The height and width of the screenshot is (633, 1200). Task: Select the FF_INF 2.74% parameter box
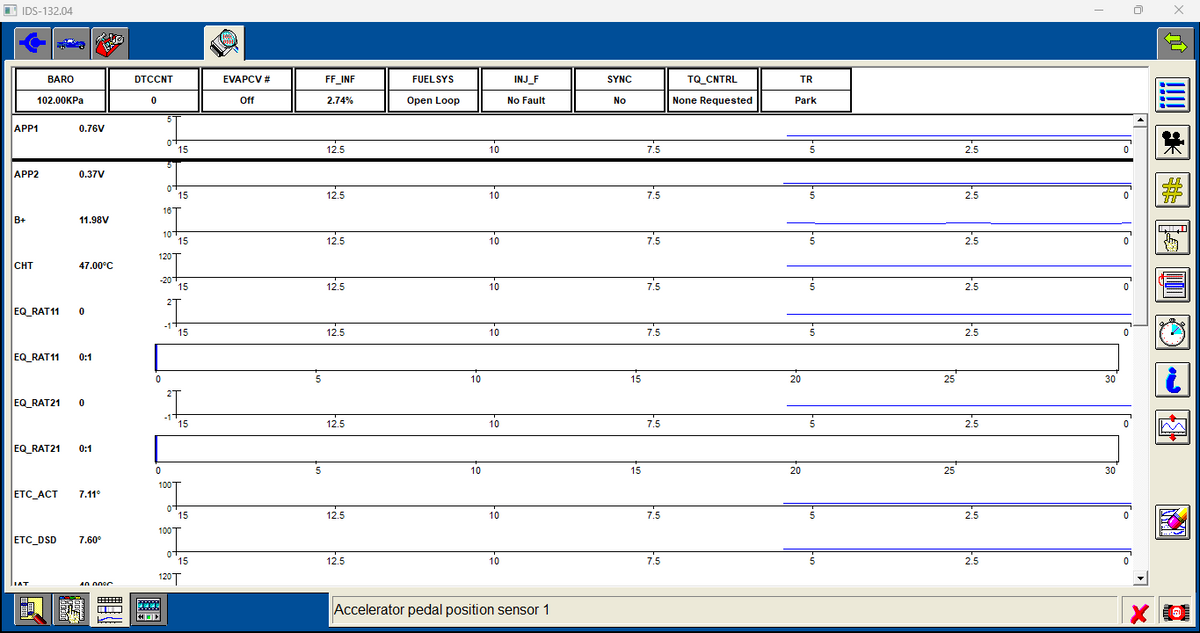[340, 90]
